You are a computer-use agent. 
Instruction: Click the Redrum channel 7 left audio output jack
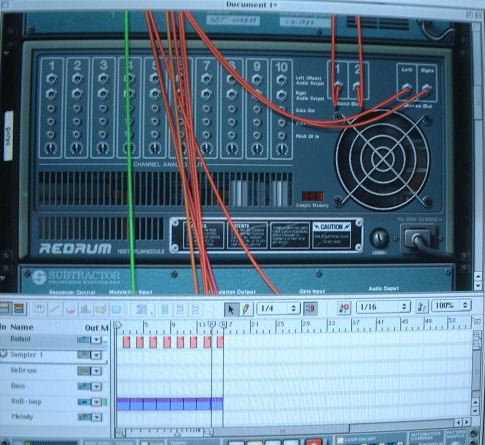[x=206, y=79]
